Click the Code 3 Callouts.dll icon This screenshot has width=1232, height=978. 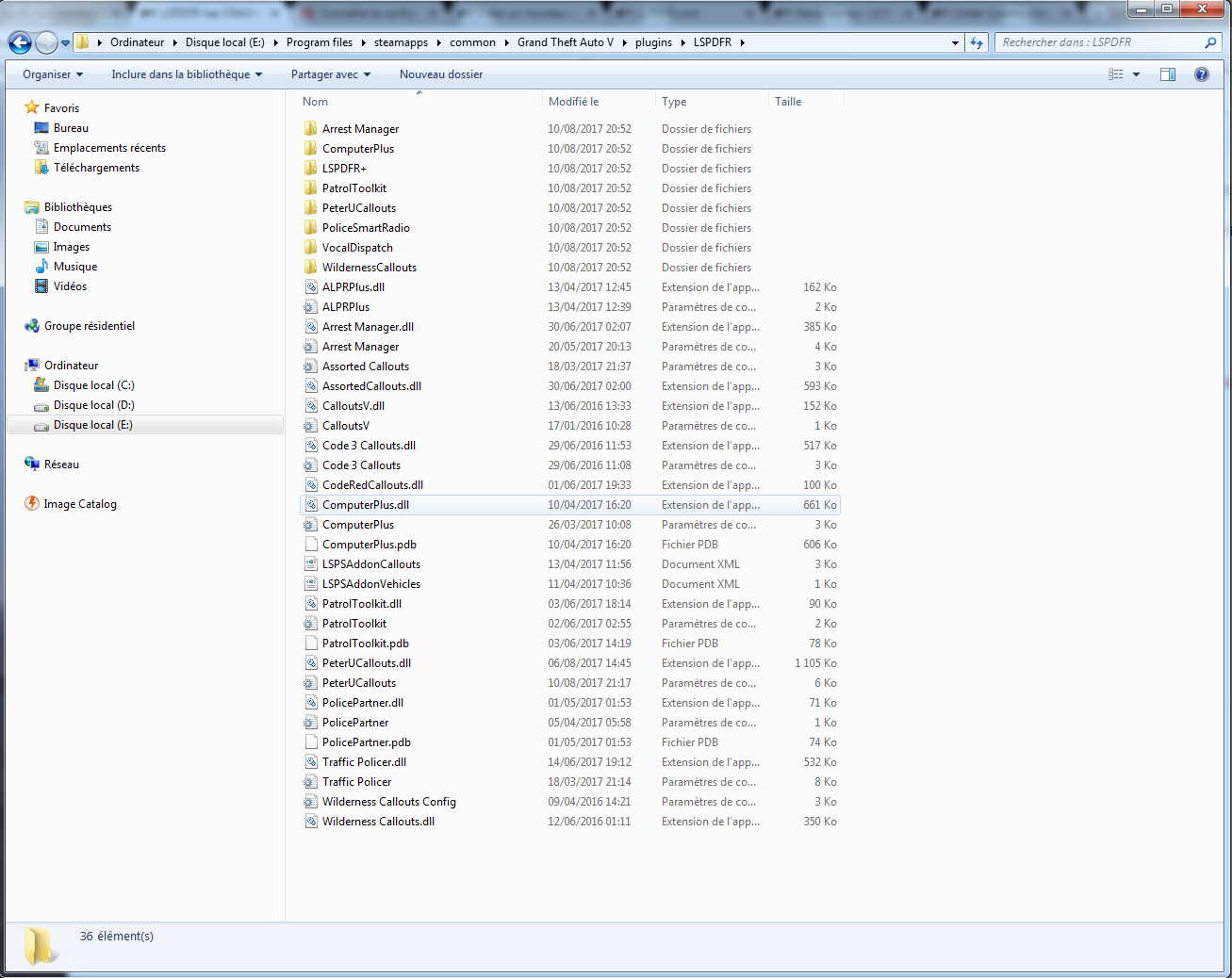click(311, 446)
